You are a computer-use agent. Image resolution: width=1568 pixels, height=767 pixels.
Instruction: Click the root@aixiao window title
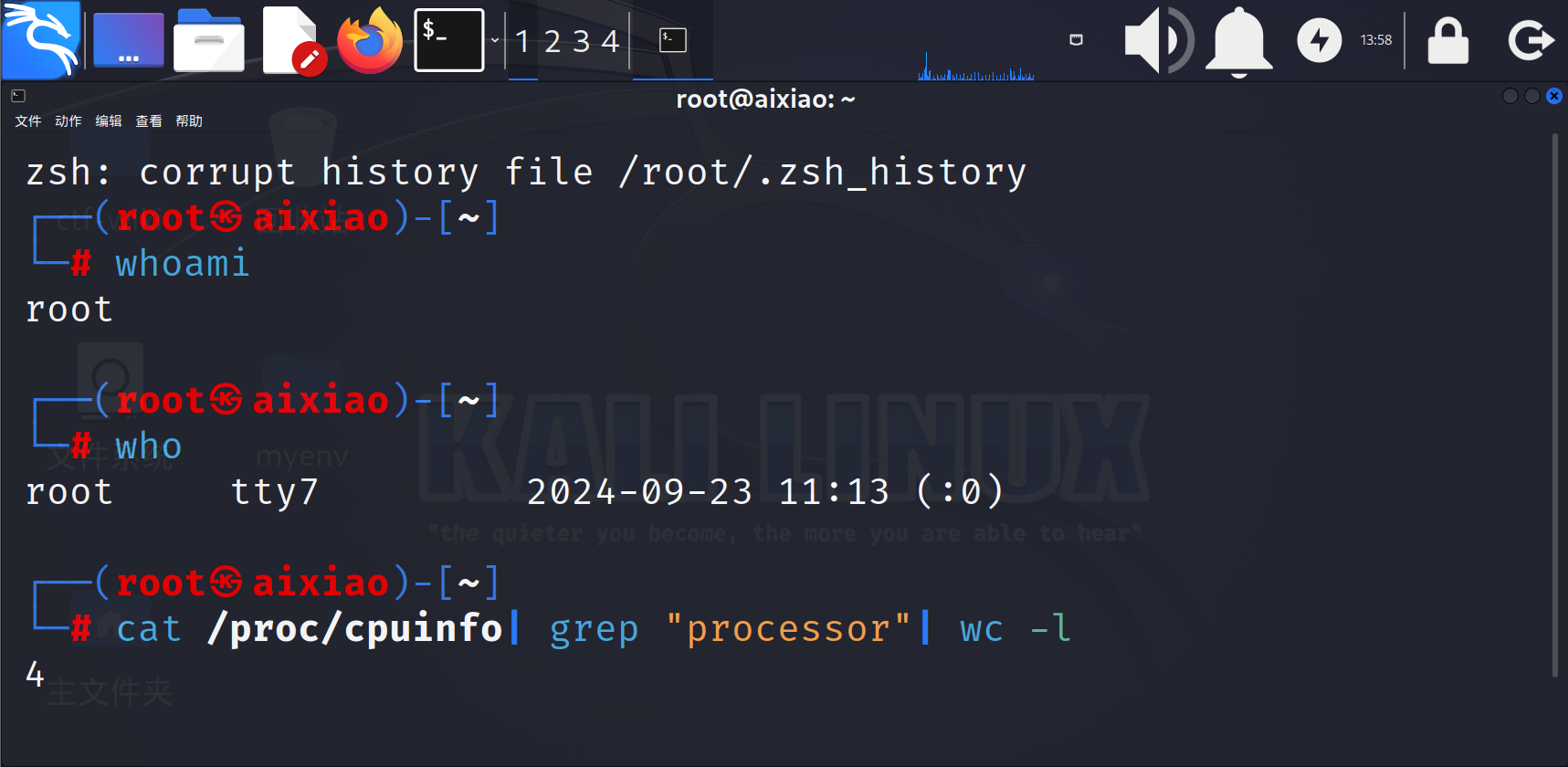pyautogui.click(x=765, y=99)
